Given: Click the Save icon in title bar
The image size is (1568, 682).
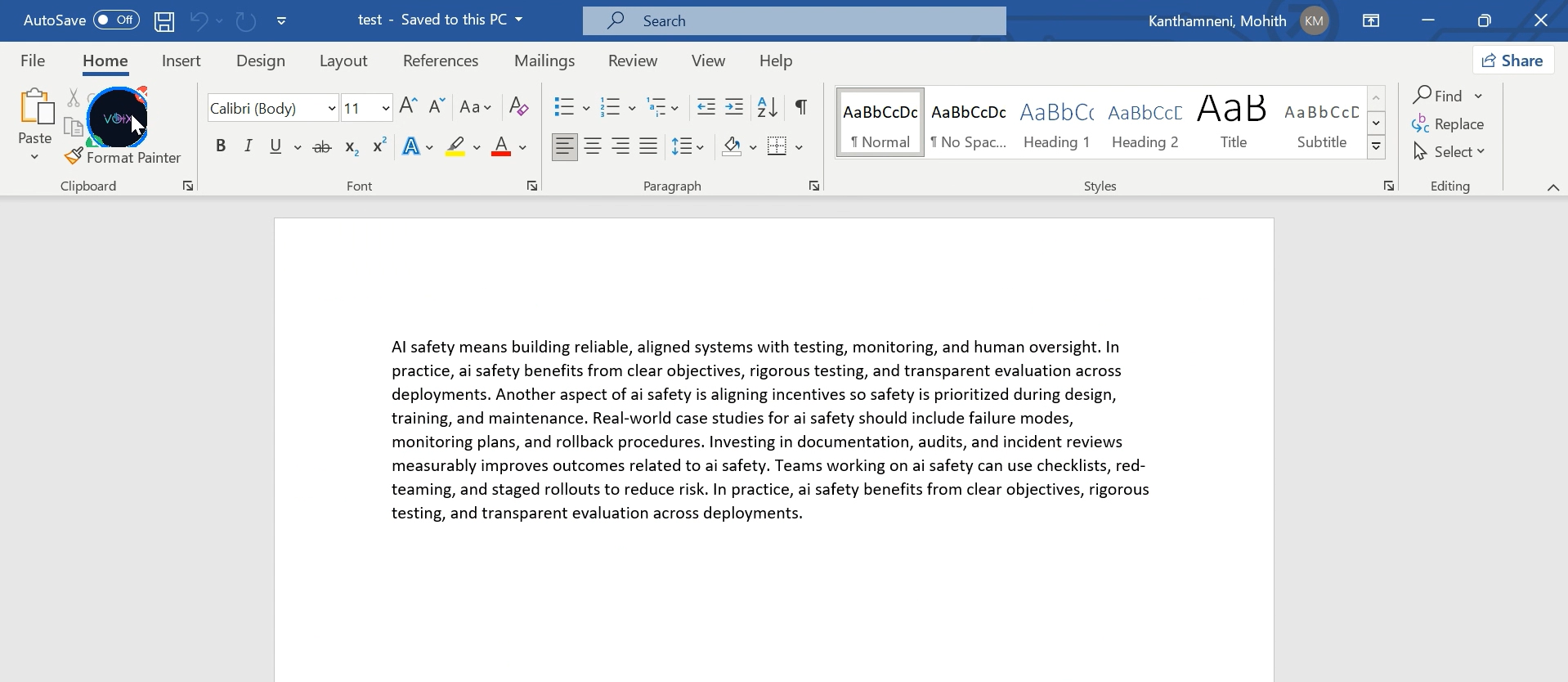Looking at the screenshot, I should pos(164,20).
